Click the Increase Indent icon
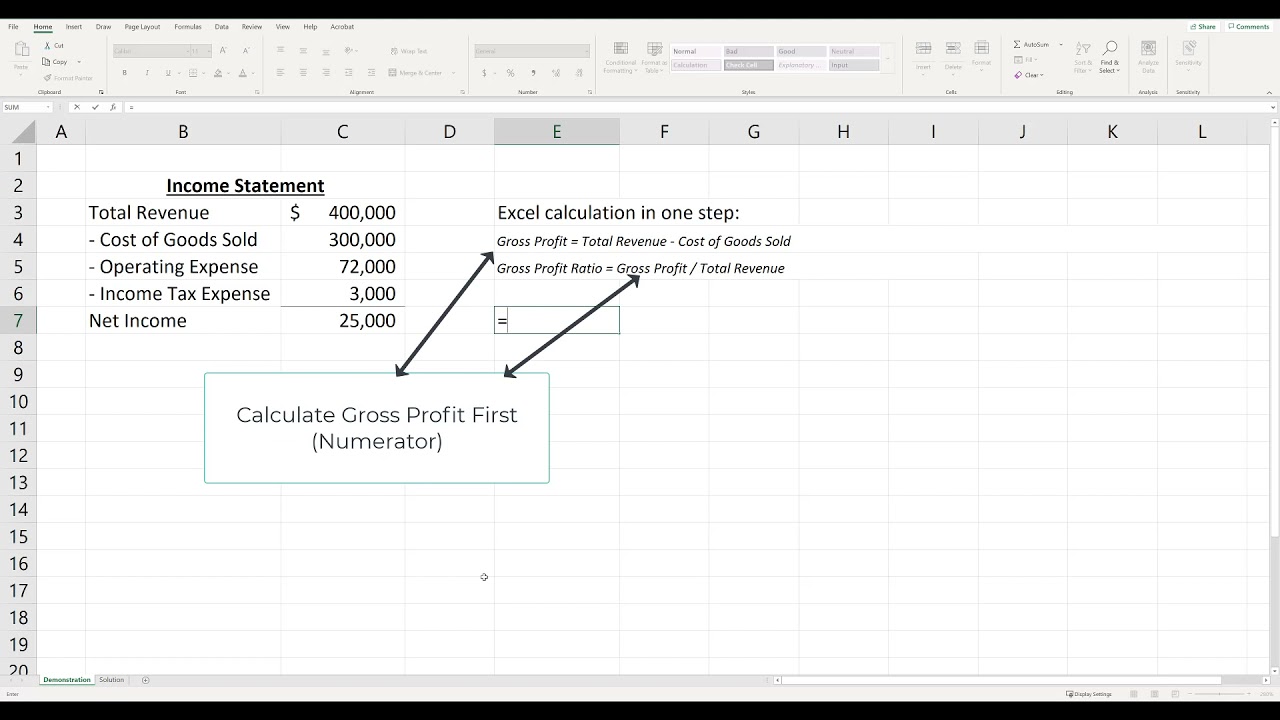Image resolution: width=1280 pixels, height=720 pixels. 371,73
